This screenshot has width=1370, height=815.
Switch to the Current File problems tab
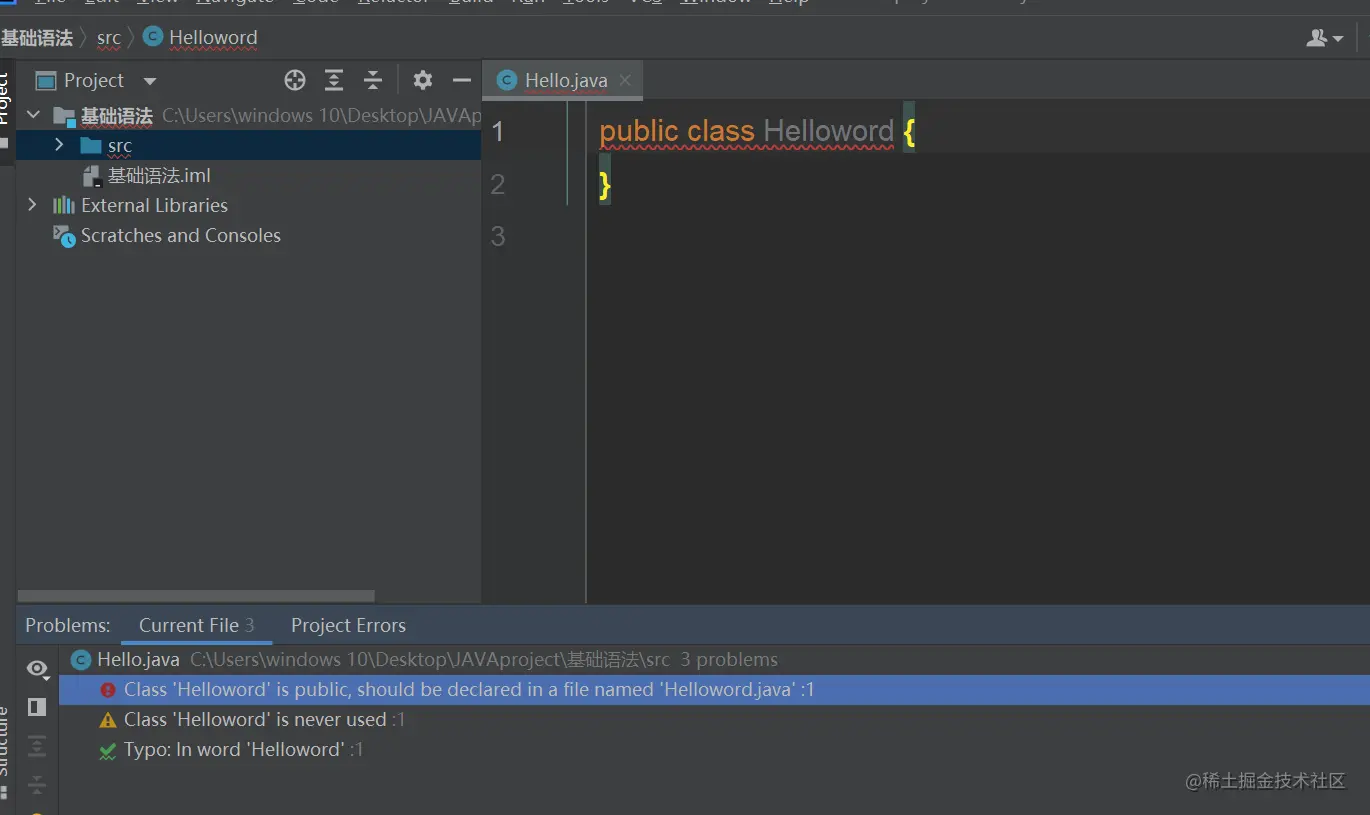point(196,625)
